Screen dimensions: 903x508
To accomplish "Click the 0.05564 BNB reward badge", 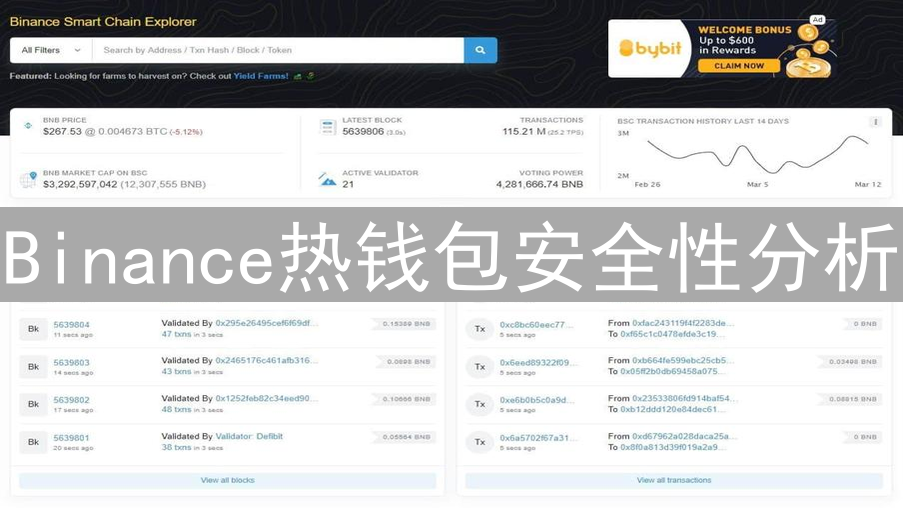I will (405, 437).
